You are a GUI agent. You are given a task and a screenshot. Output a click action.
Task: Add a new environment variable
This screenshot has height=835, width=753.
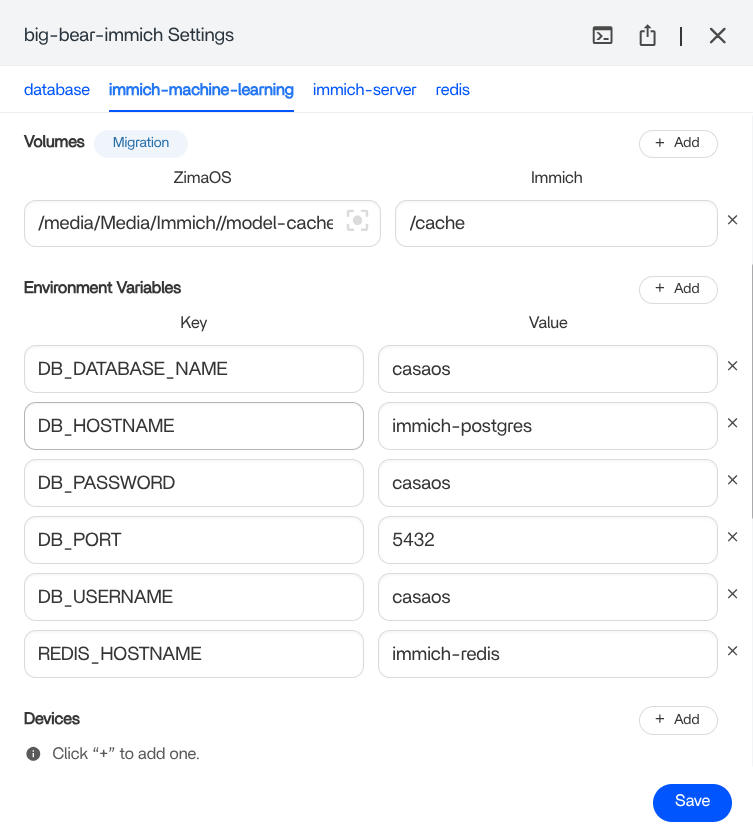(x=677, y=289)
